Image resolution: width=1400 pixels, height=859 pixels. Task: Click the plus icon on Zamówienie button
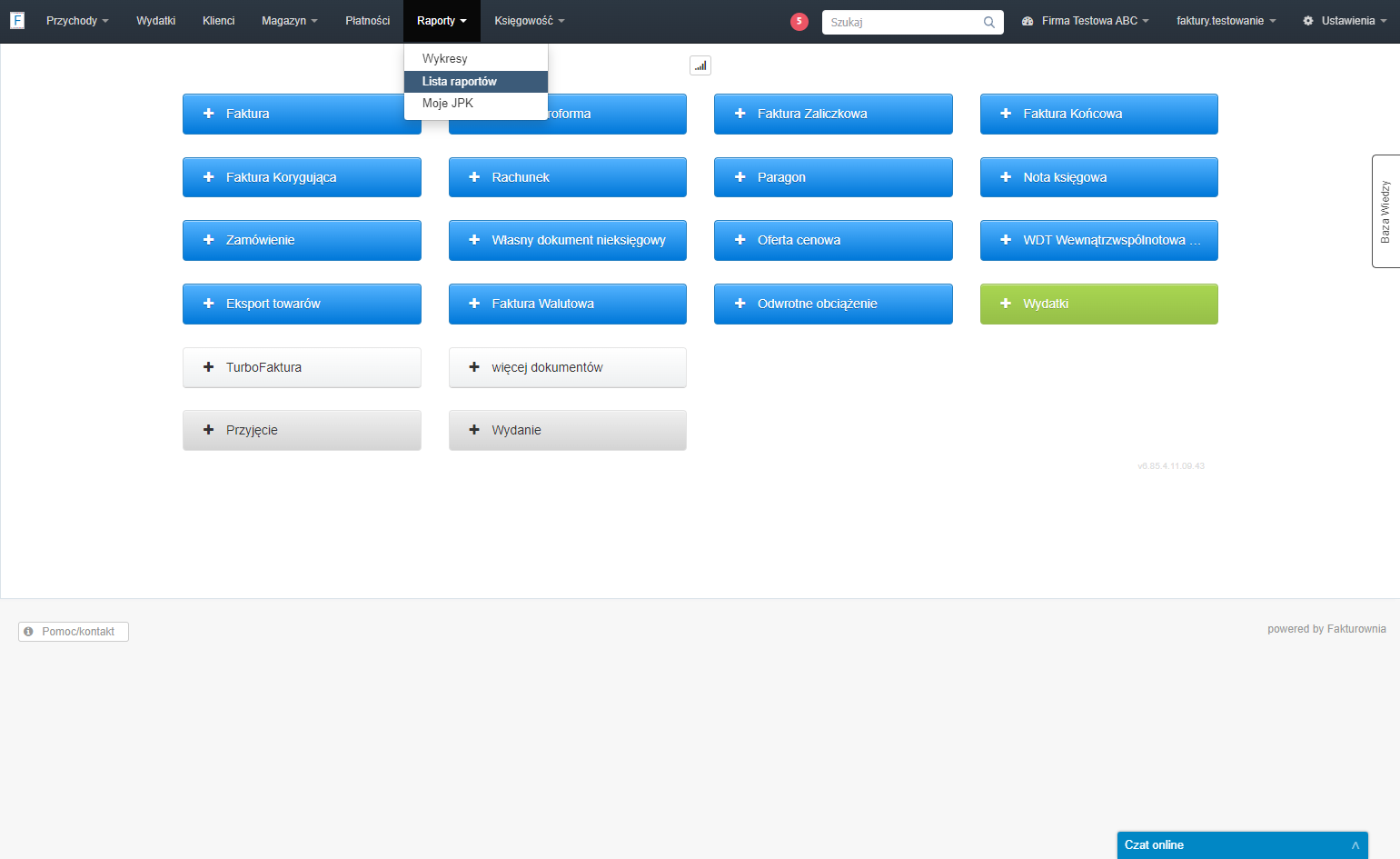208,240
